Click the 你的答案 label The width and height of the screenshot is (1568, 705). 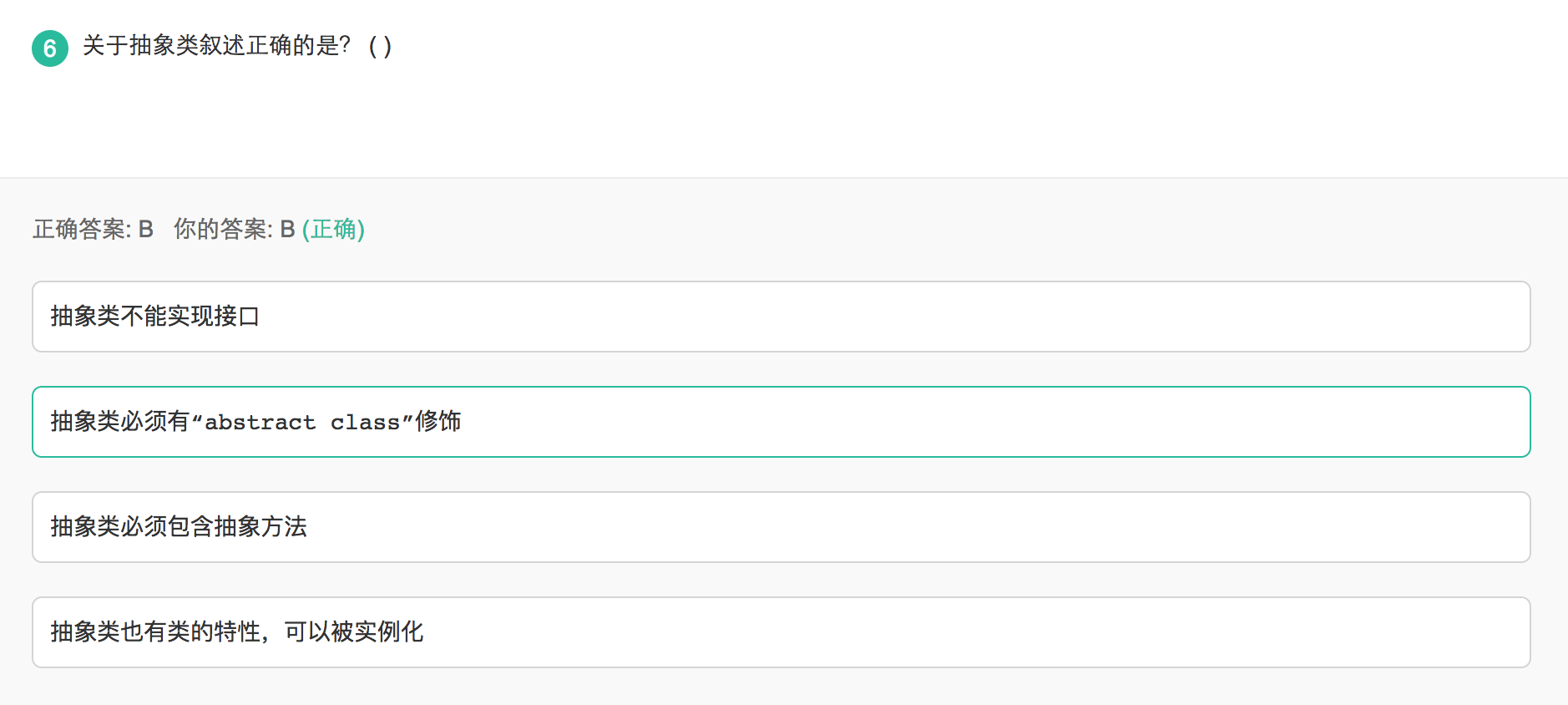[223, 229]
